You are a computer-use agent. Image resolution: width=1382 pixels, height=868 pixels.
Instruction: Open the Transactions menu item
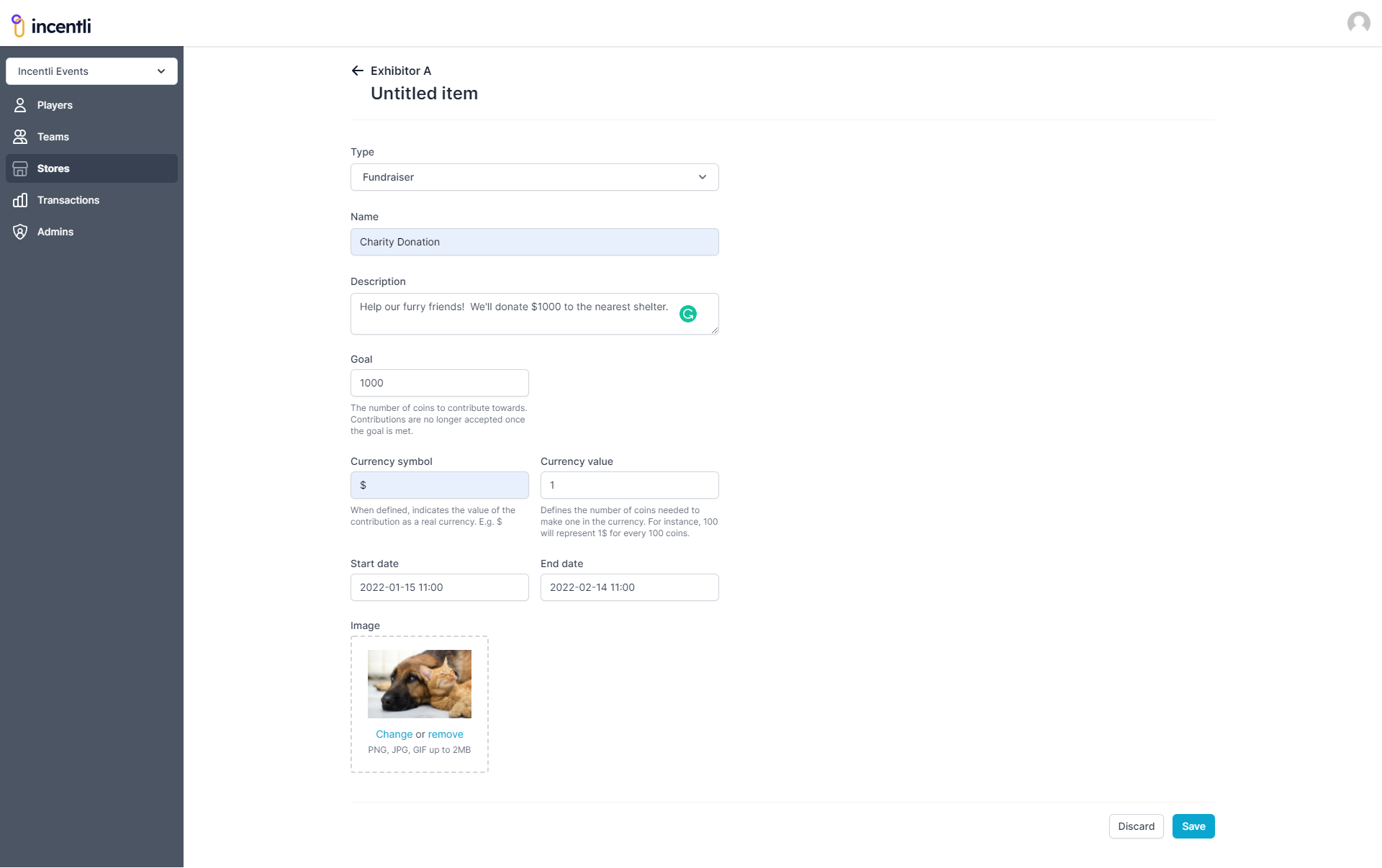pos(68,200)
